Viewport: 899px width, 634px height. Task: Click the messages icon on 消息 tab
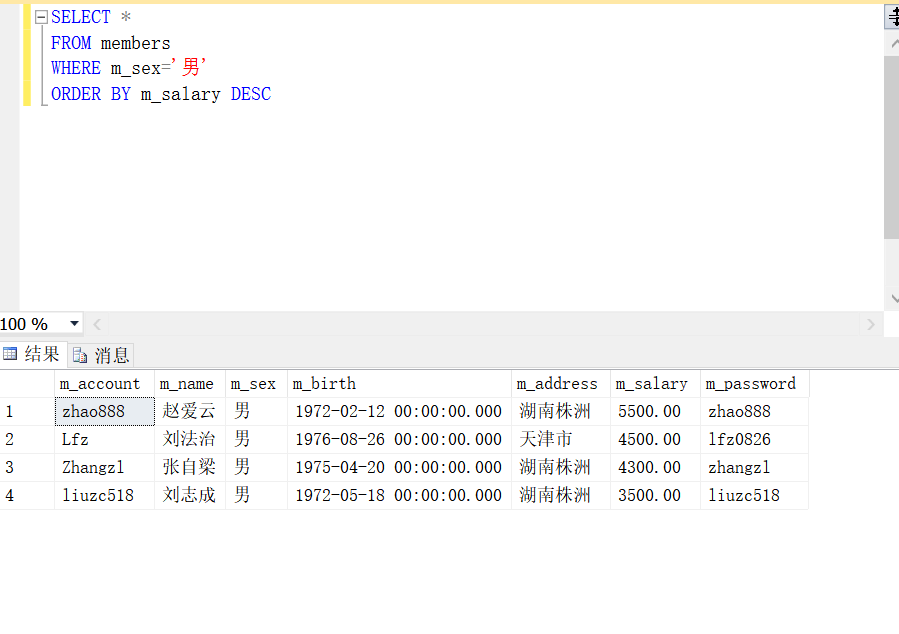click(x=80, y=355)
